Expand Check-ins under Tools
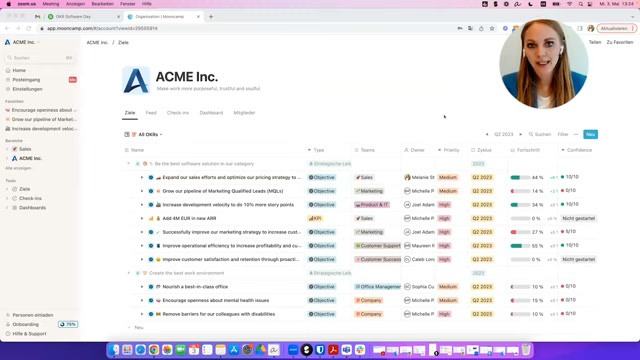 click(x=7, y=198)
